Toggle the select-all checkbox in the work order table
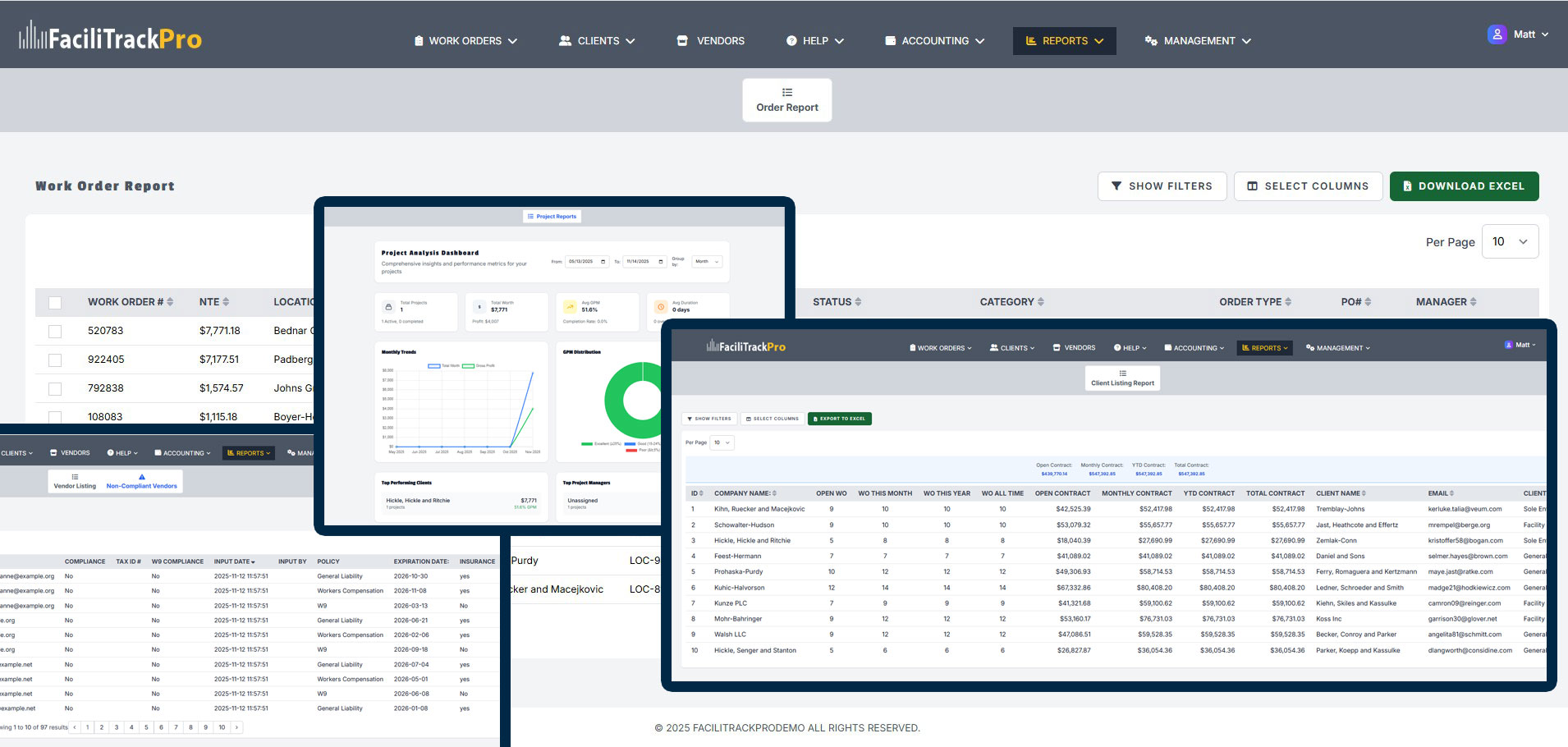This screenshot has width=1568, height=747. point(55,302)
